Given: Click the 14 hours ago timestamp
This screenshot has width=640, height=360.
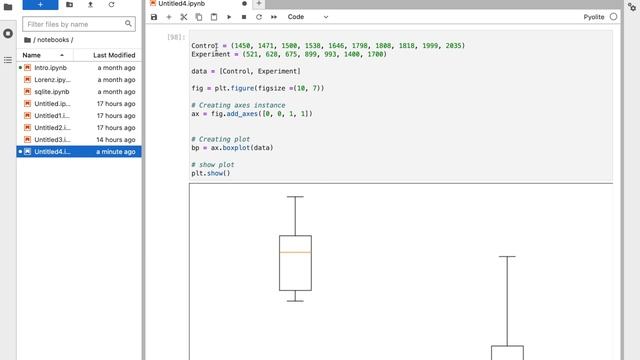Looking at the screenshot, I should click(116, 140).
